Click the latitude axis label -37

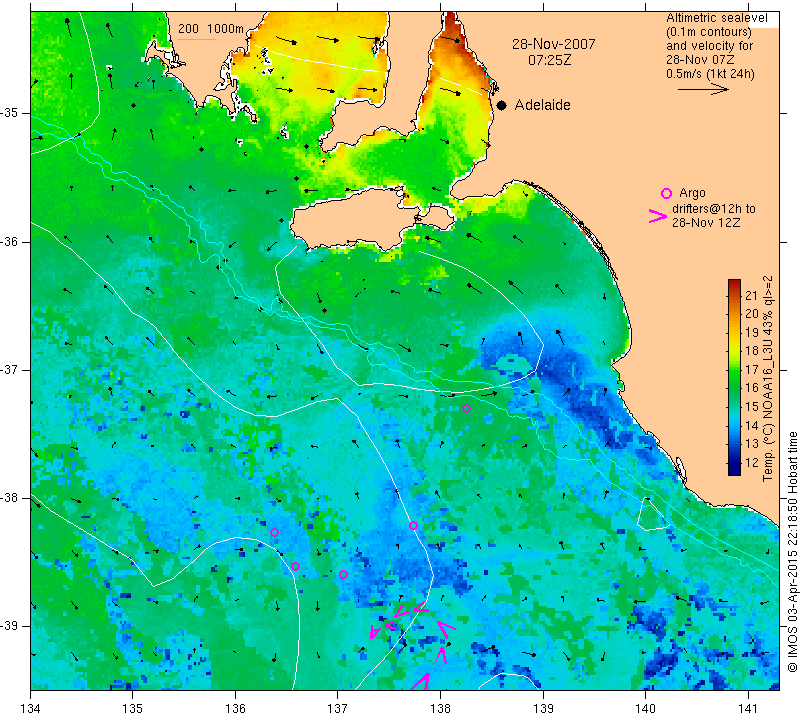click(x=10, y=369)
